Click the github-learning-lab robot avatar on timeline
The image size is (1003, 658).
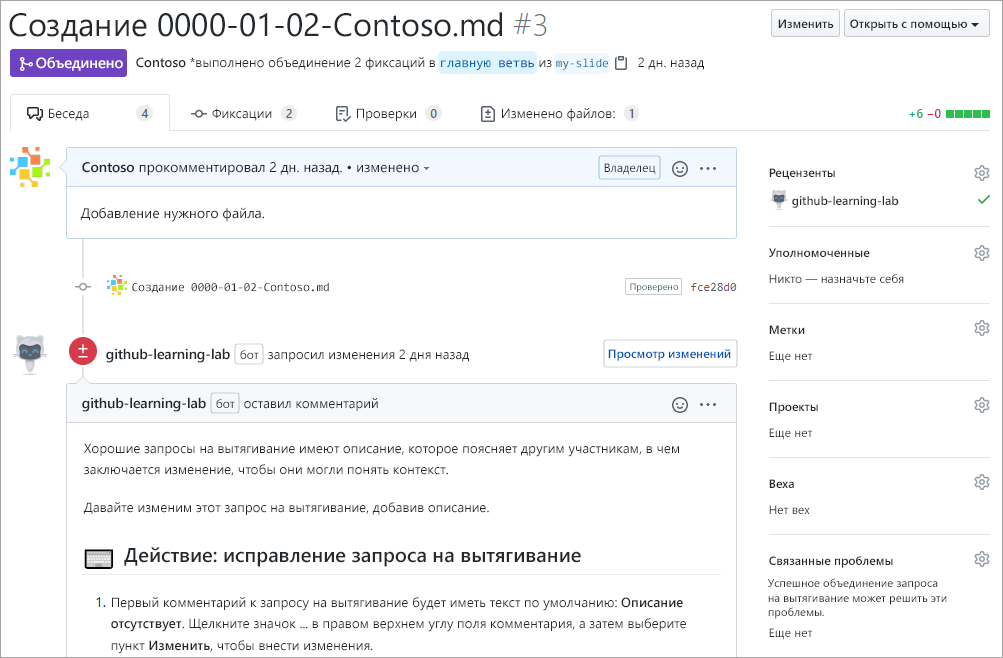(x=29, y=354)
